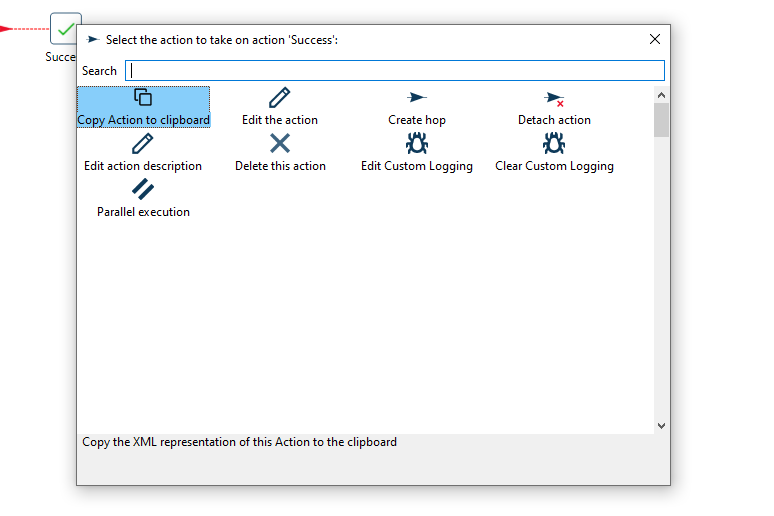774x516 pixels.
Task: Choose the Detach action icon
Action: click(554, 98)
